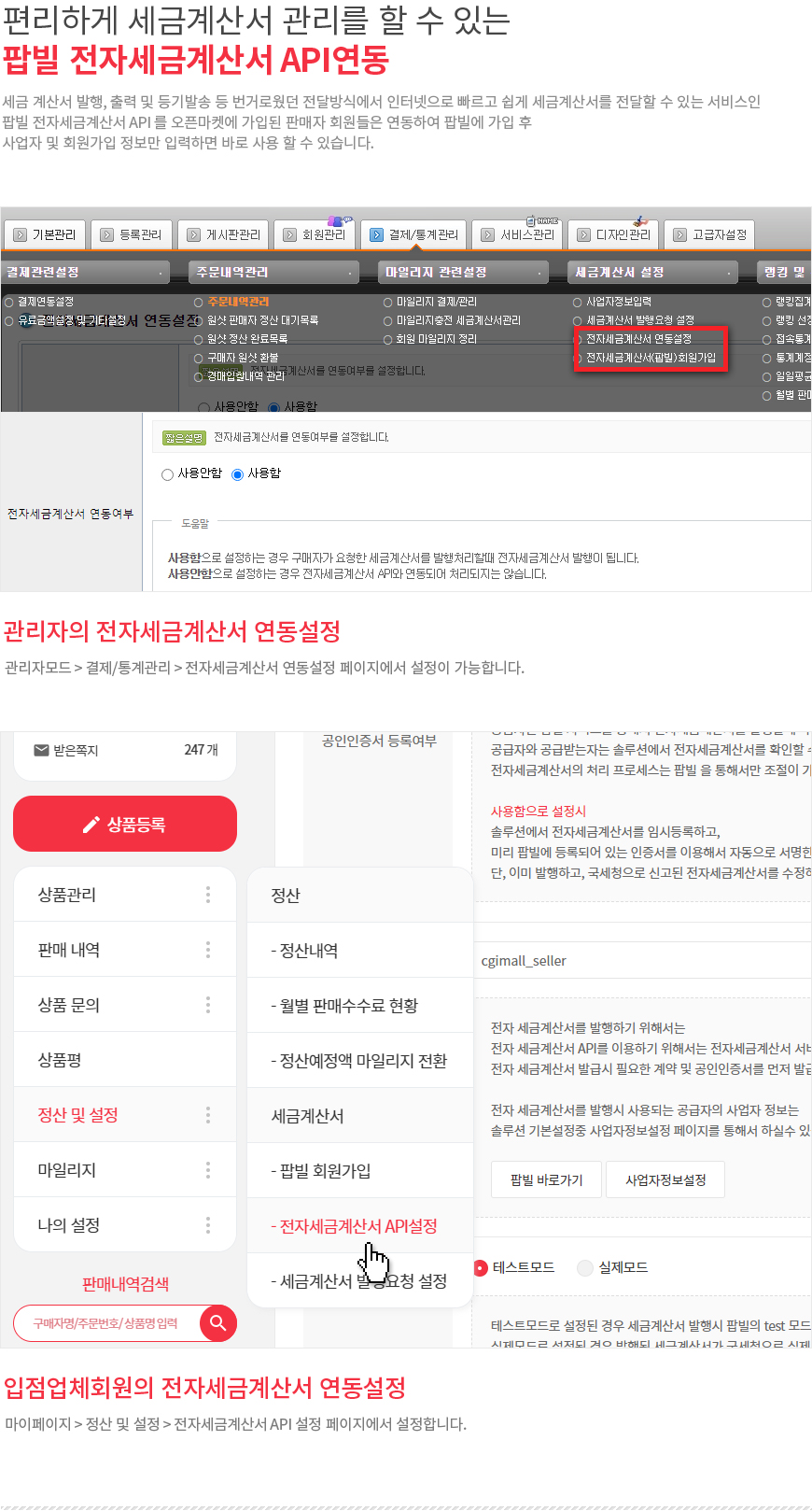Open the 서비스관리 tab
812x1511 pixels.
517,234
